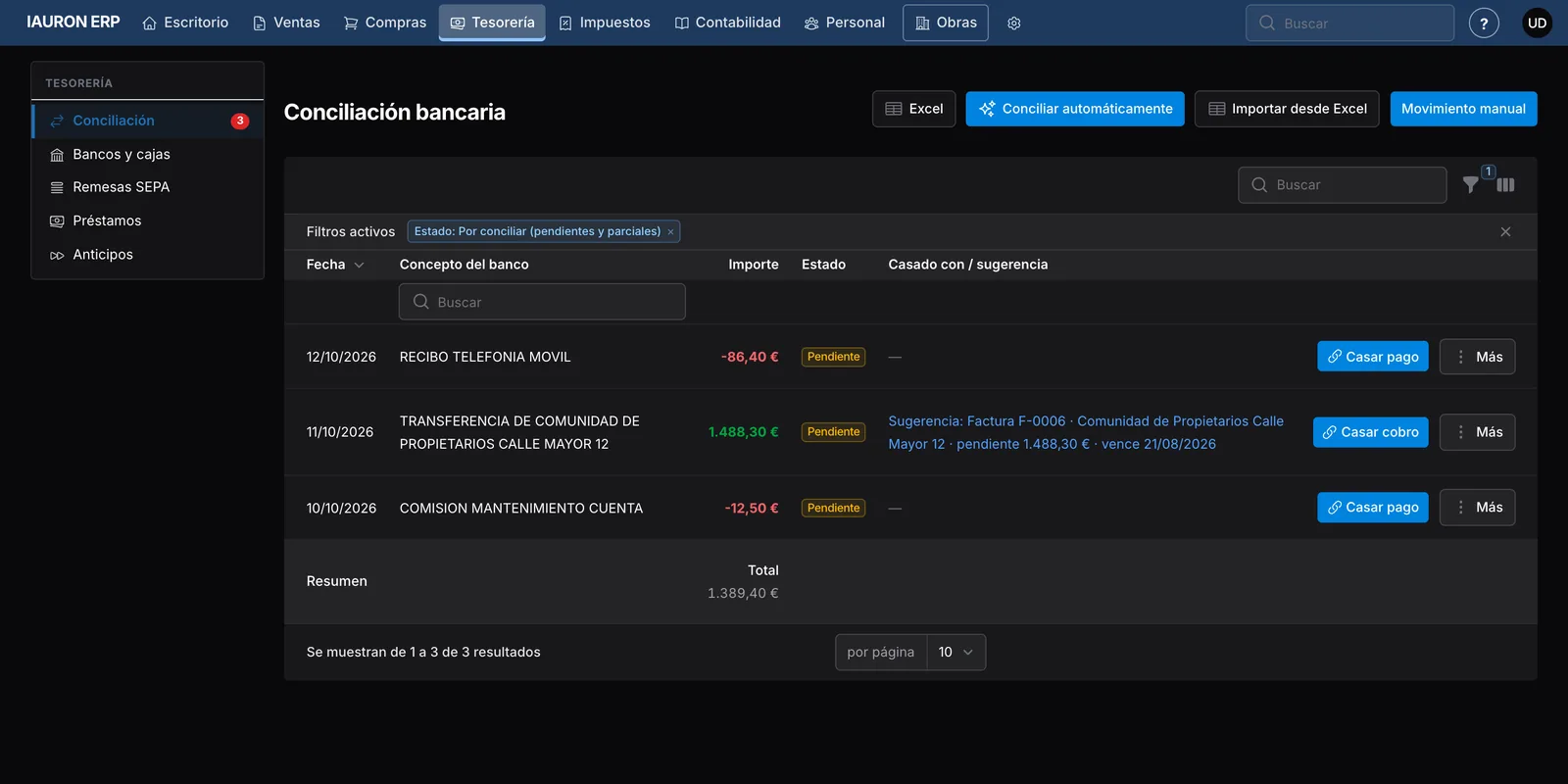Sort by the Fecha column header
The width and height of the screenshot is (1568, 784).
pos(335,265)
